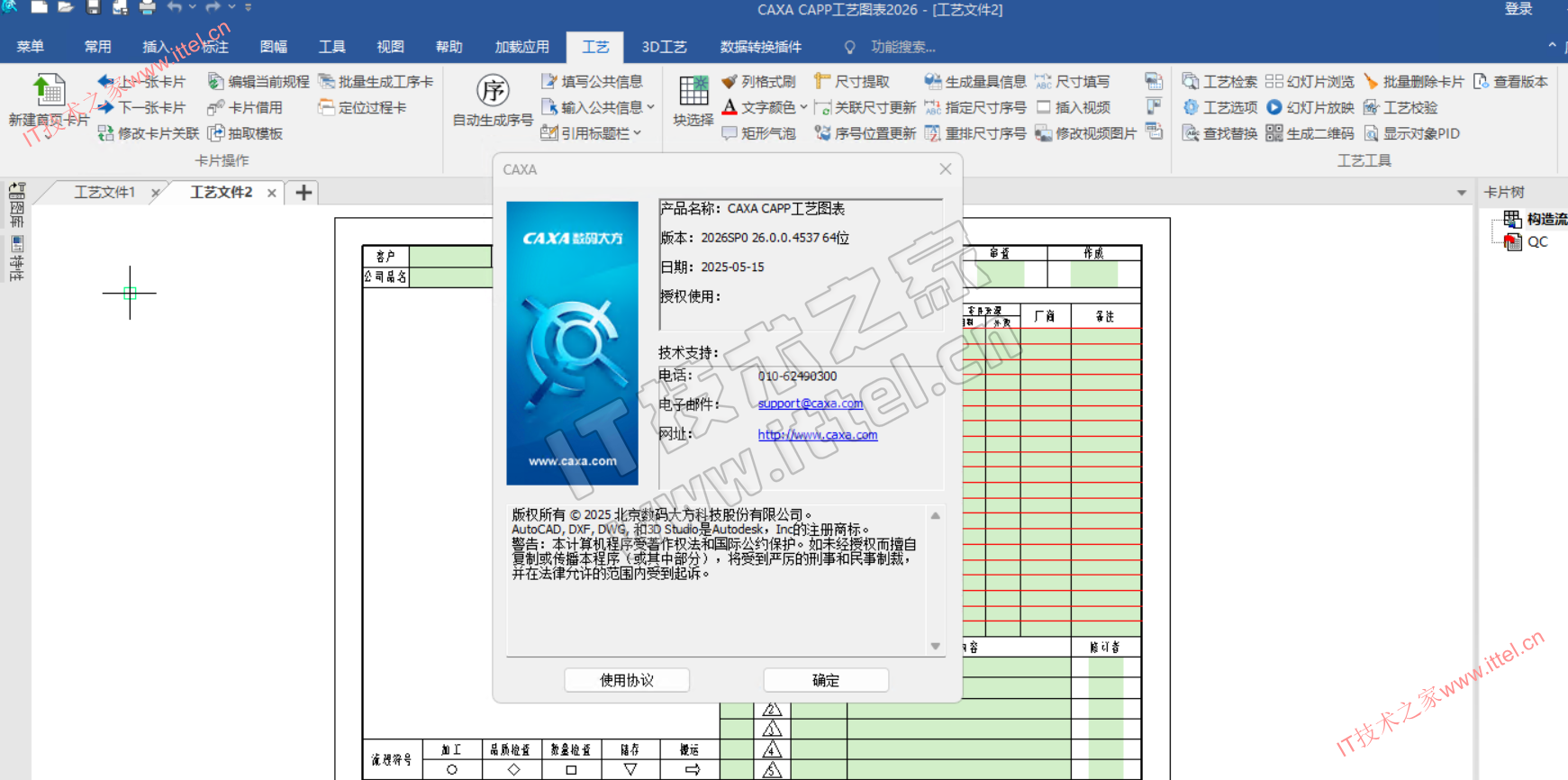1568x780 pixels.
Task: Click the 使用协议 button
Action: (x=627, y=680)
